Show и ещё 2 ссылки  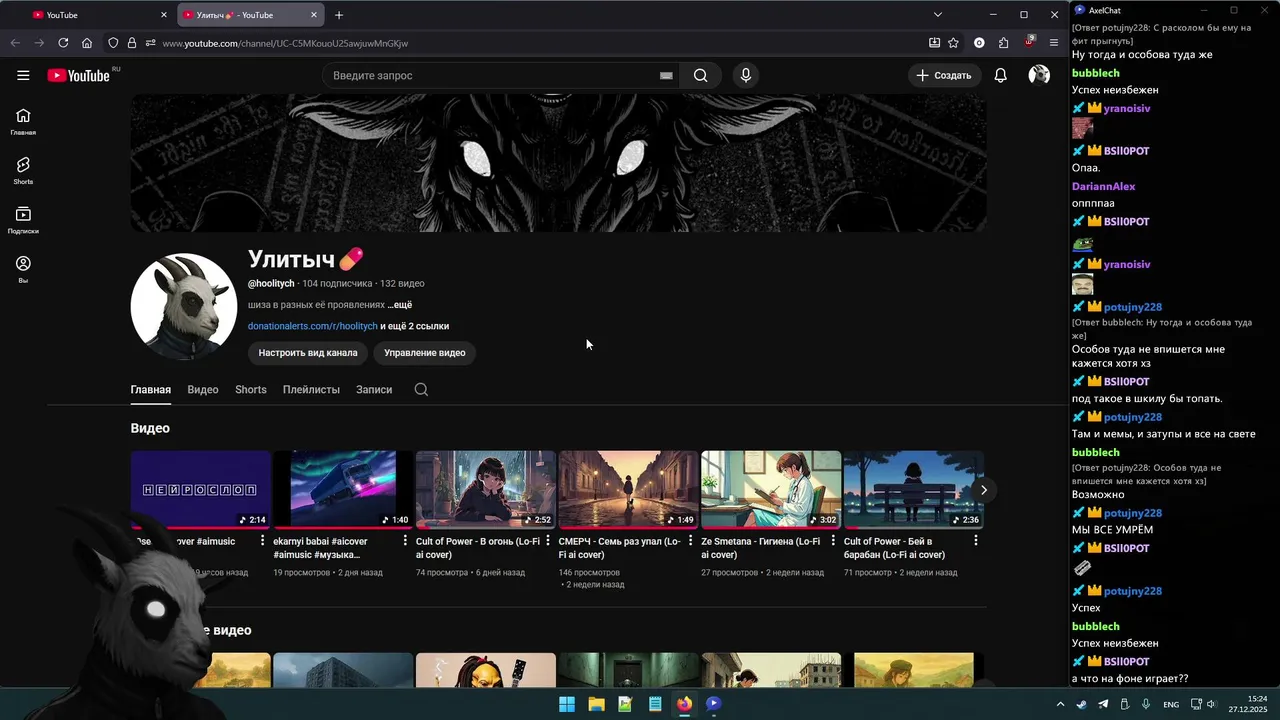pyautogui.click(x=414, y=326)
